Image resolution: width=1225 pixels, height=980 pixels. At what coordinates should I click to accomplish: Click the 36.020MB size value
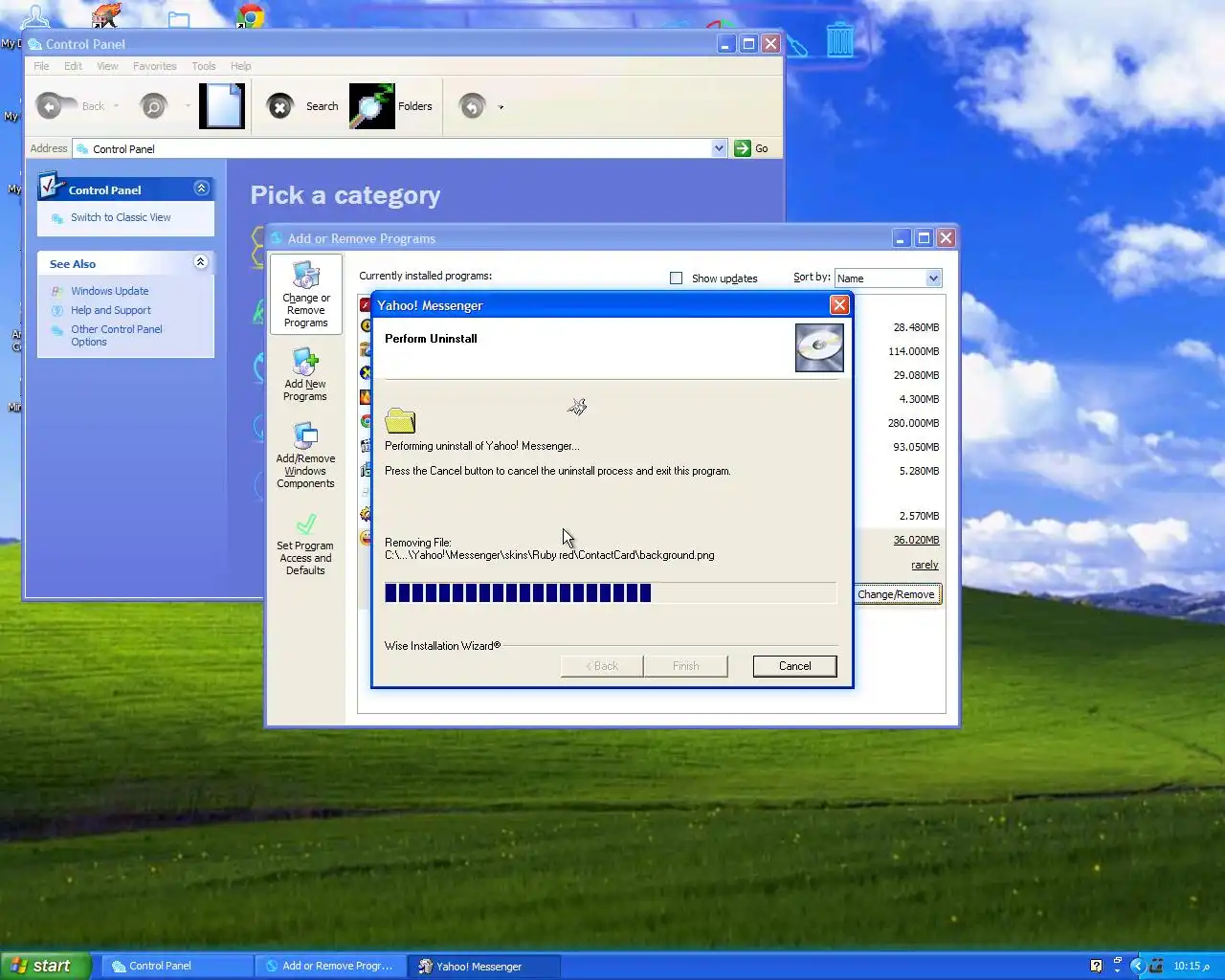(916, 540)
